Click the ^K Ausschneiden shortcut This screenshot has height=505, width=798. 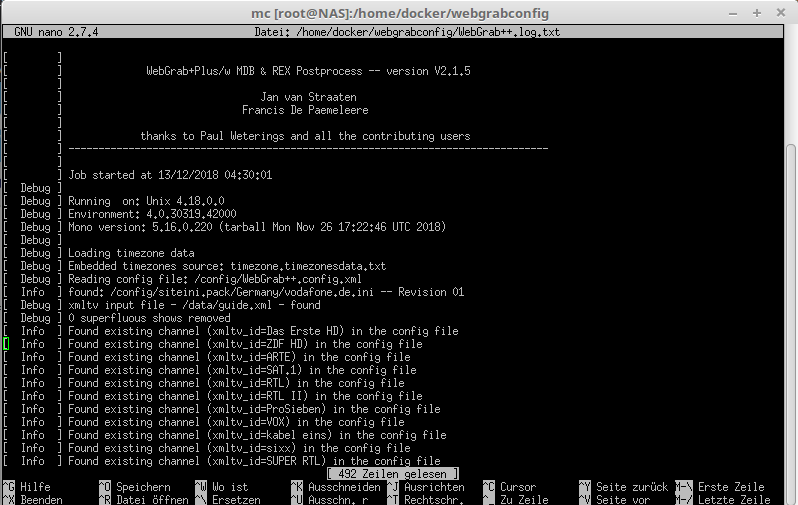click(335, 487)
